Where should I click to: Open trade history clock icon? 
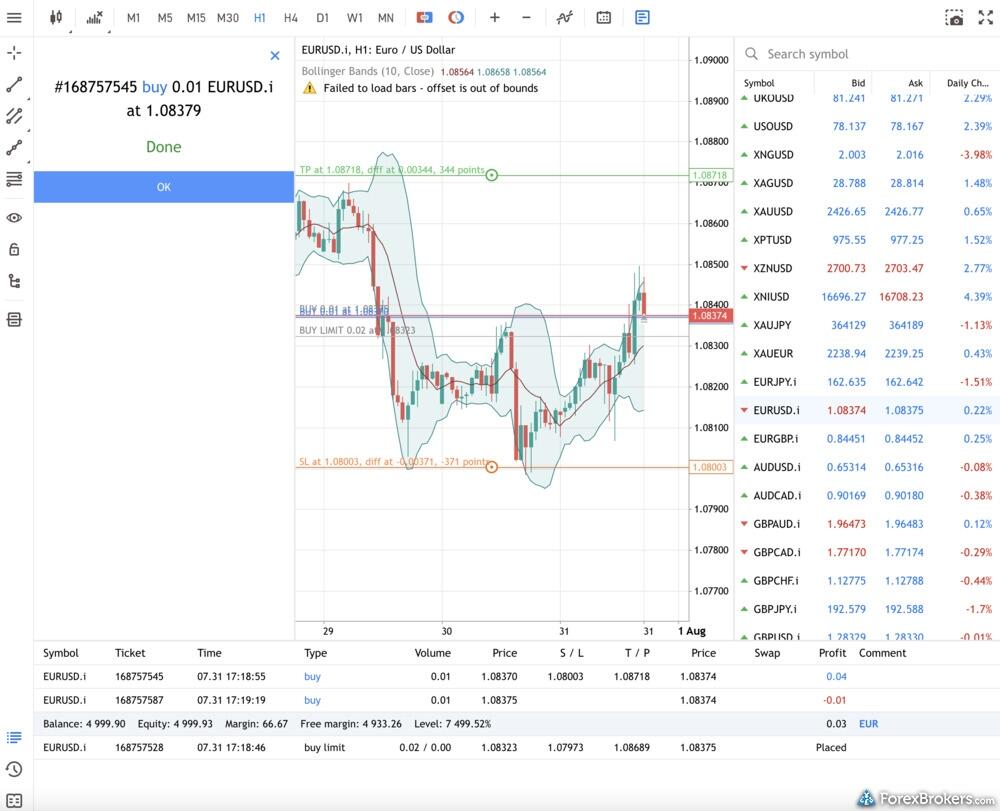tap(14, 769)
